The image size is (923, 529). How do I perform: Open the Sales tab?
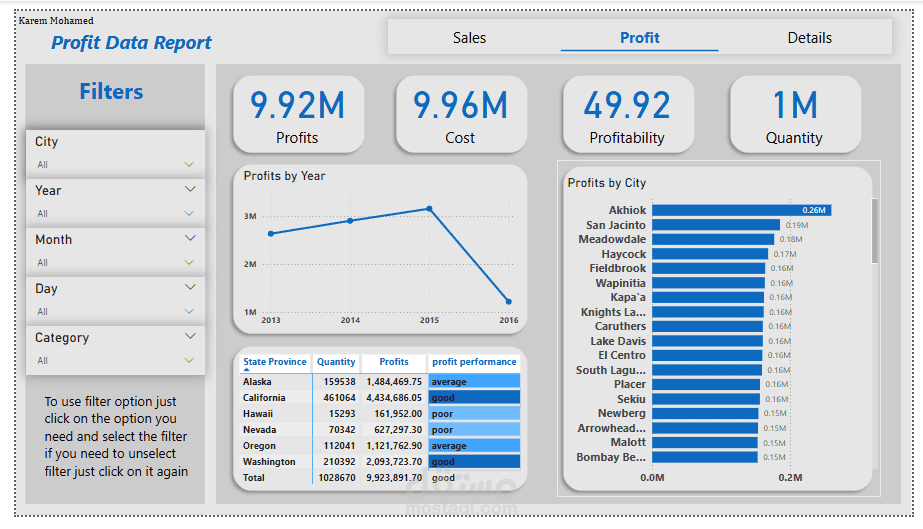[x=469, y=38]
